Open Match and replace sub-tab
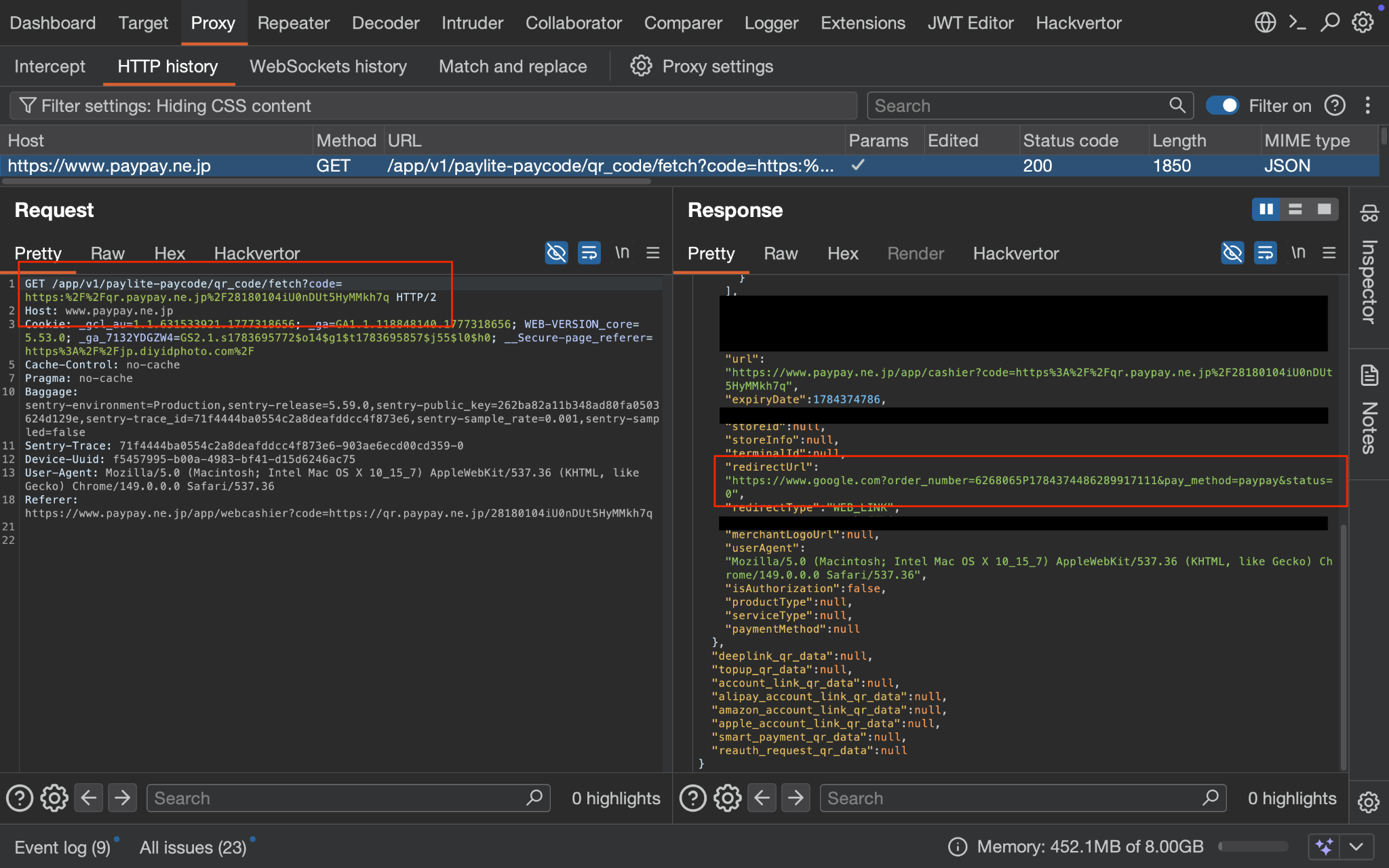The height and width of the screenshot is (868, 1389). (513, 66)
